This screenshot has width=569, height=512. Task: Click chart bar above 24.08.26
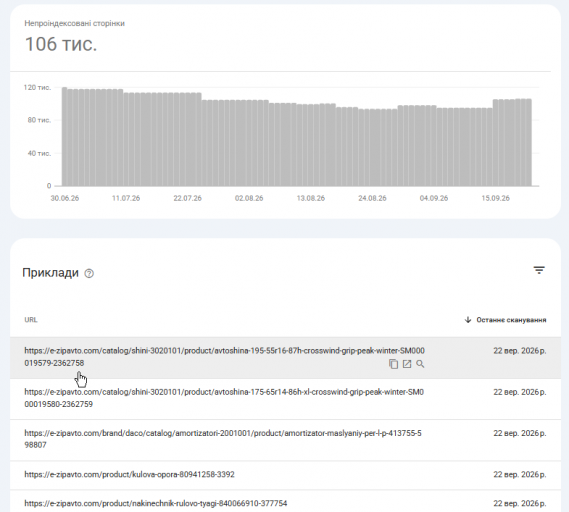coord(373,148)
